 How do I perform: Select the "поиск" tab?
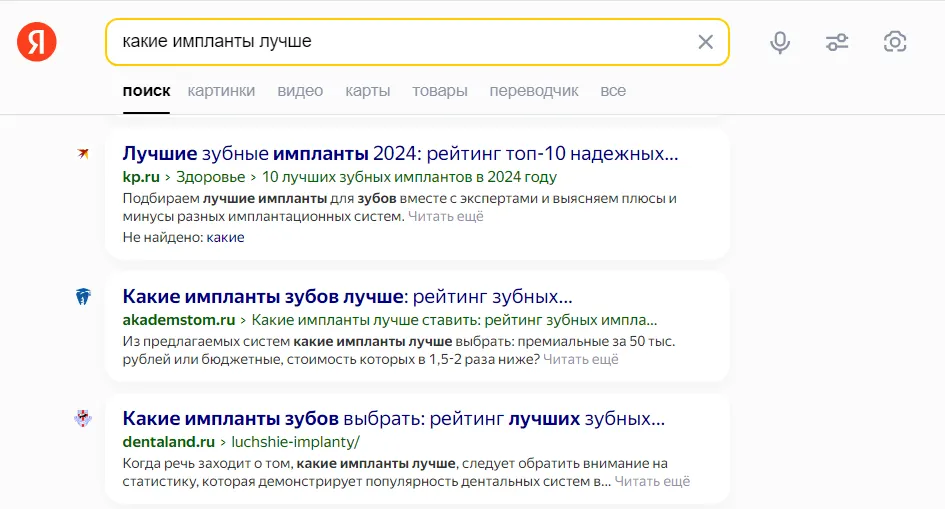[x=146, y=91]
